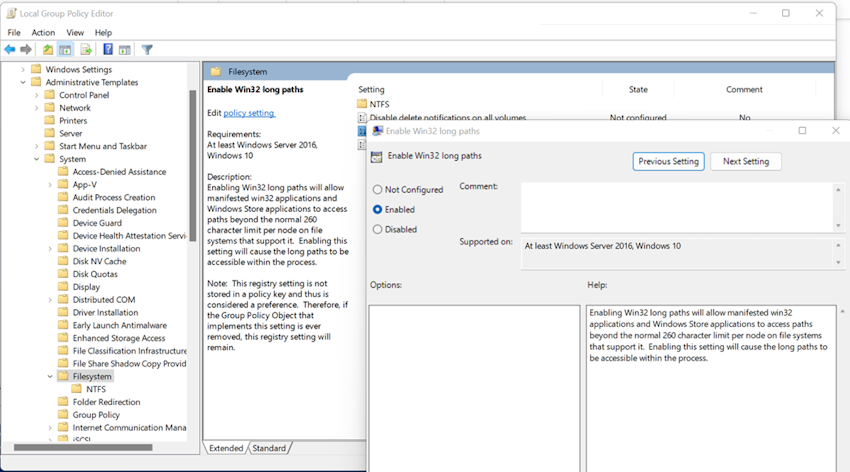
Task: Click the Export List toolbar icon
Action: point(86,49)
